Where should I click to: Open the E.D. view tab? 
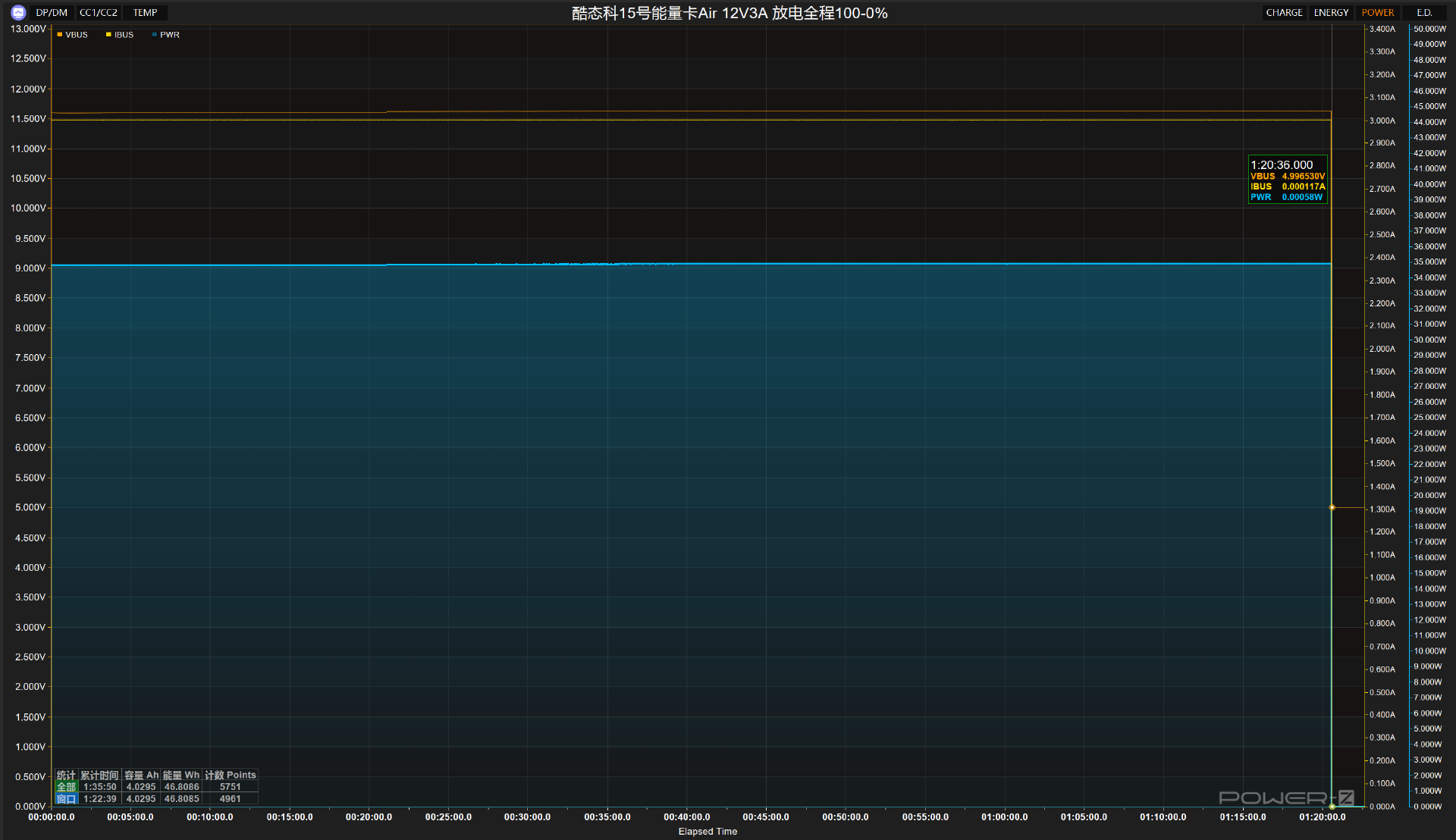tap(1424, 13)
